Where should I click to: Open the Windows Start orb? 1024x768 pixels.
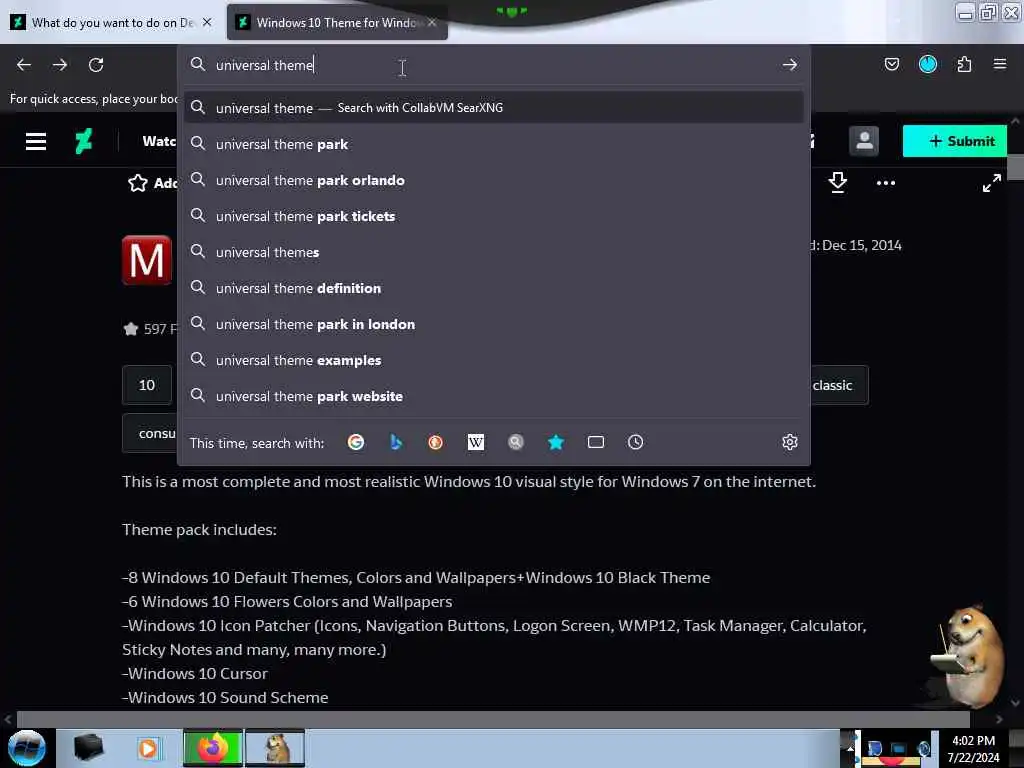pyautogui.click(x=27, y=748)
